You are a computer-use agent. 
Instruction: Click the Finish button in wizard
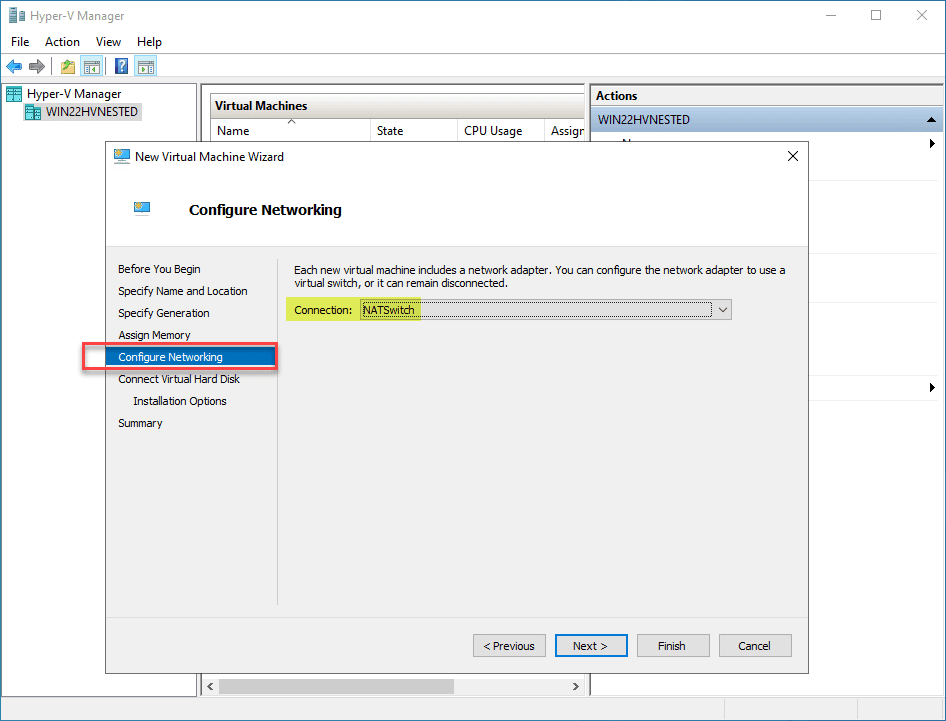coord(673,646)
